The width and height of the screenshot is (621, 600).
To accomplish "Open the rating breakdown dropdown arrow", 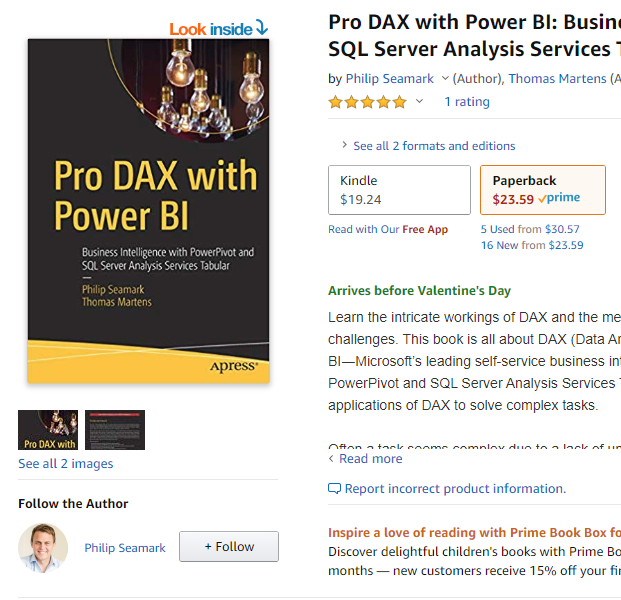I will pos(420,102).
